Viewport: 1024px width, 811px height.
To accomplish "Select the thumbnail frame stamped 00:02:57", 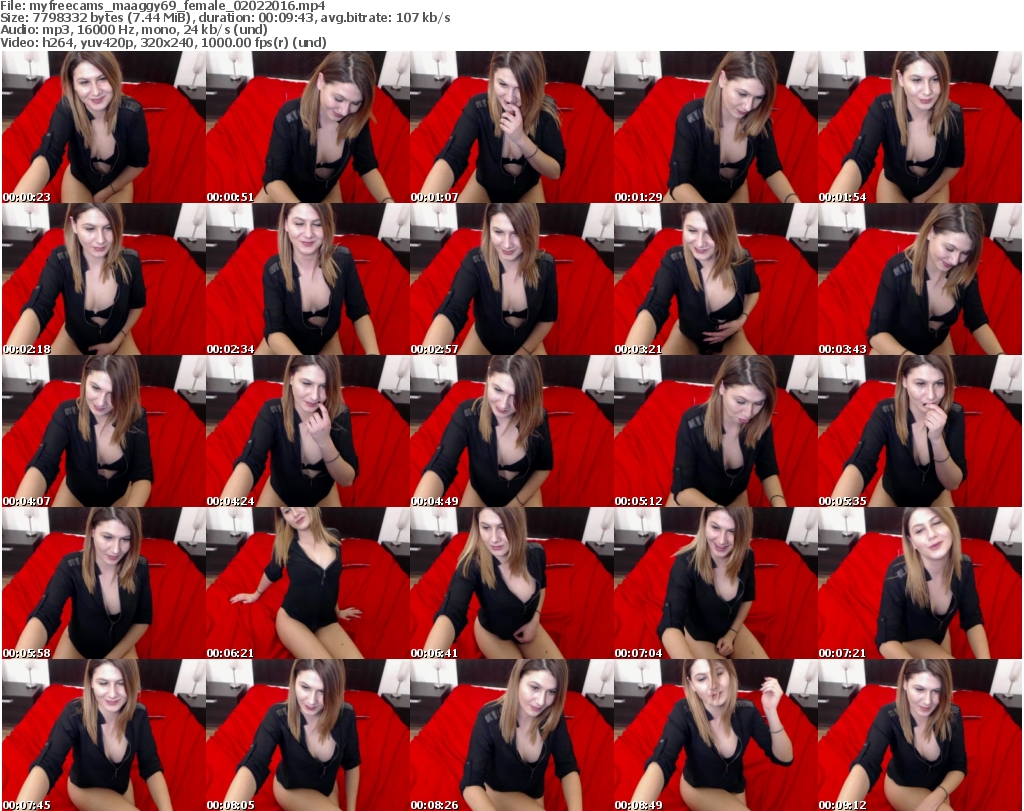I will coord(511,279).
